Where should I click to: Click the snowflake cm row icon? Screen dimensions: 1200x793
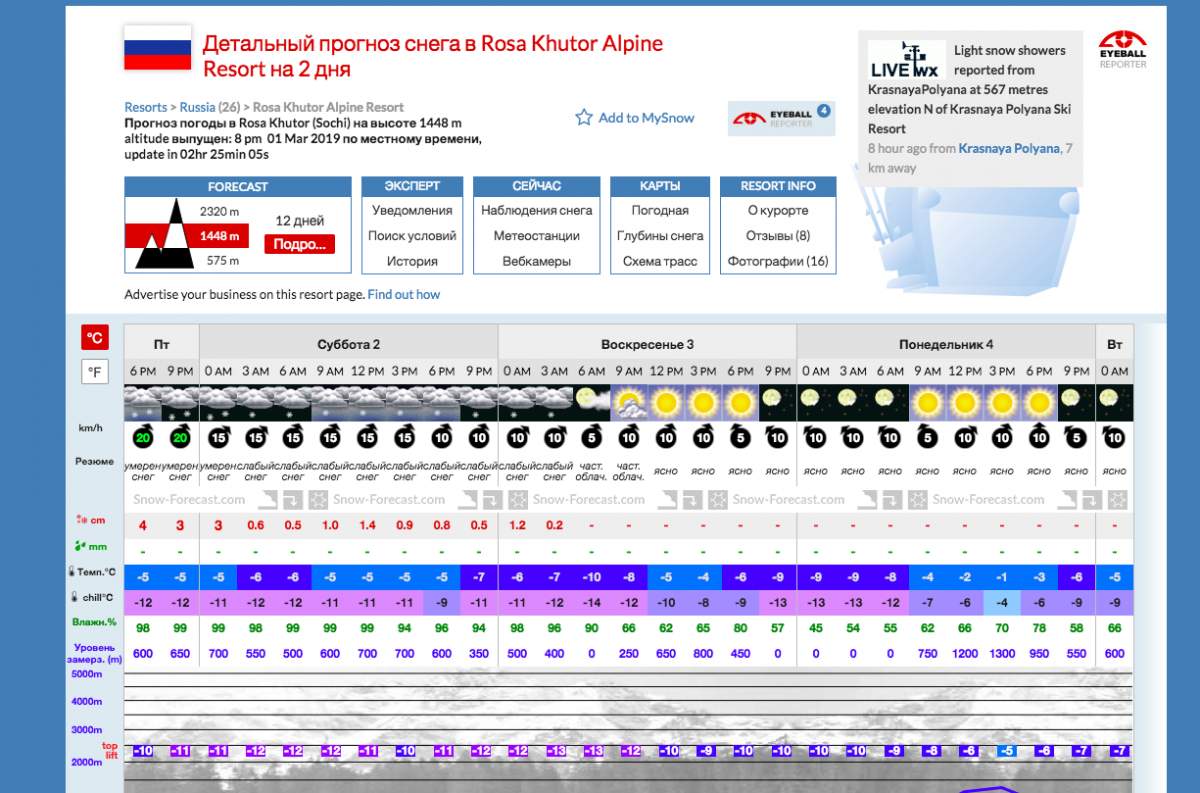click(x=82, y=520)
